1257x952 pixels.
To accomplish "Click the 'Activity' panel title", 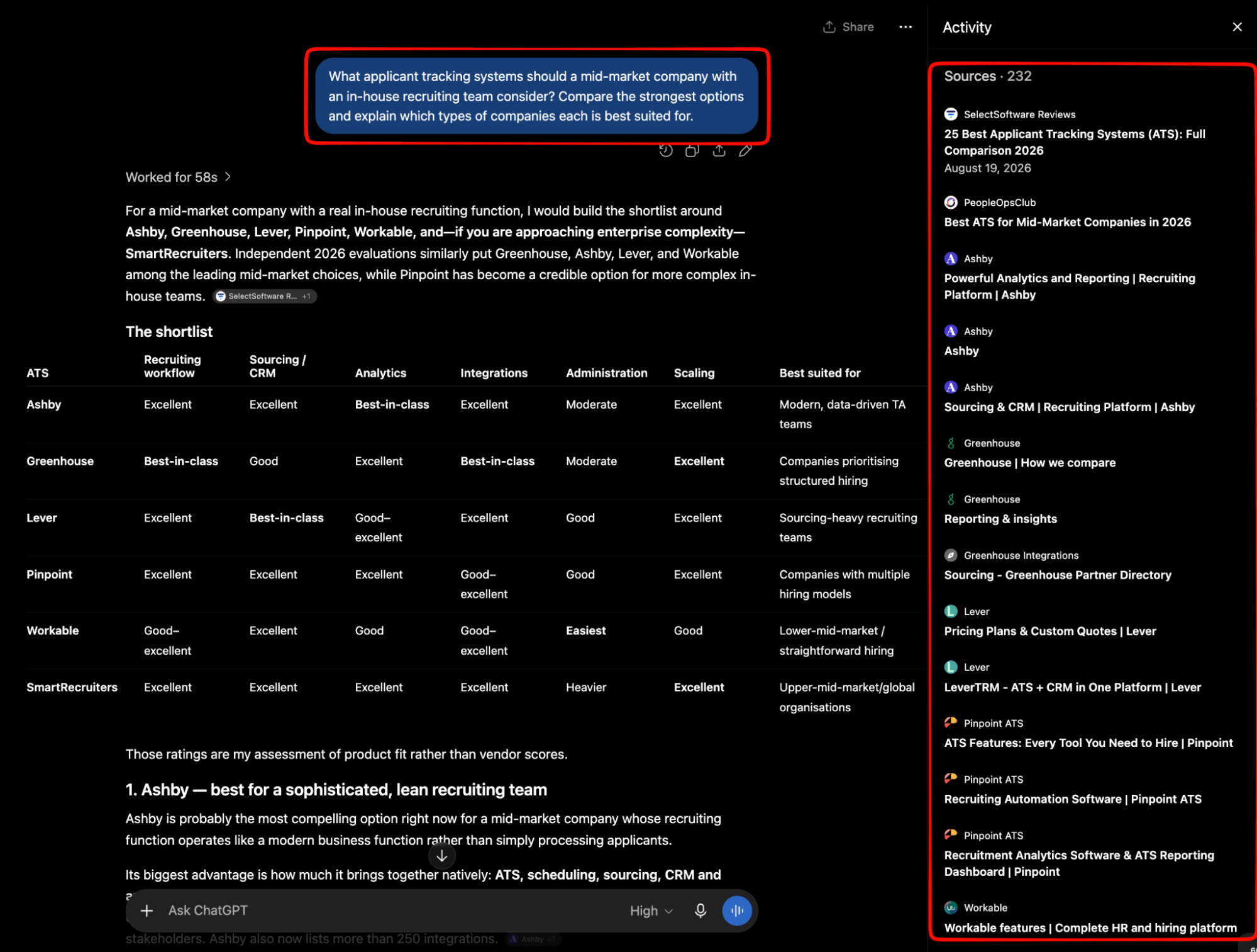I will coord(966,27).
